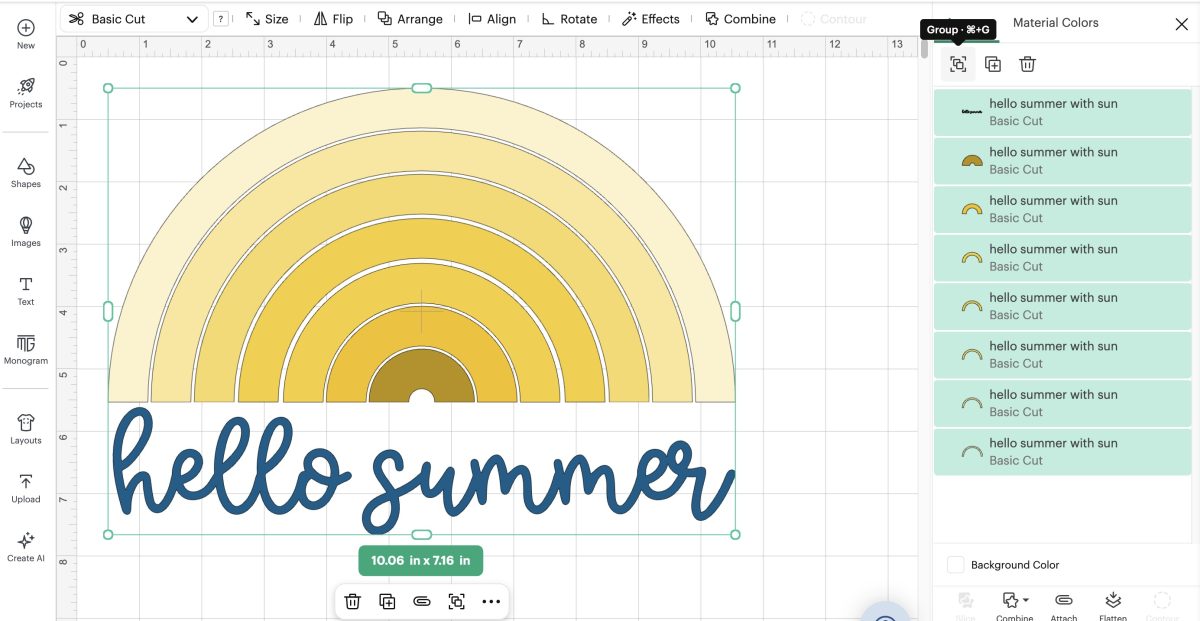Viewport: 1200px width, 621px height.
Task: Expand the Basic Cut operation dropdown
Action: click(134, 19)
